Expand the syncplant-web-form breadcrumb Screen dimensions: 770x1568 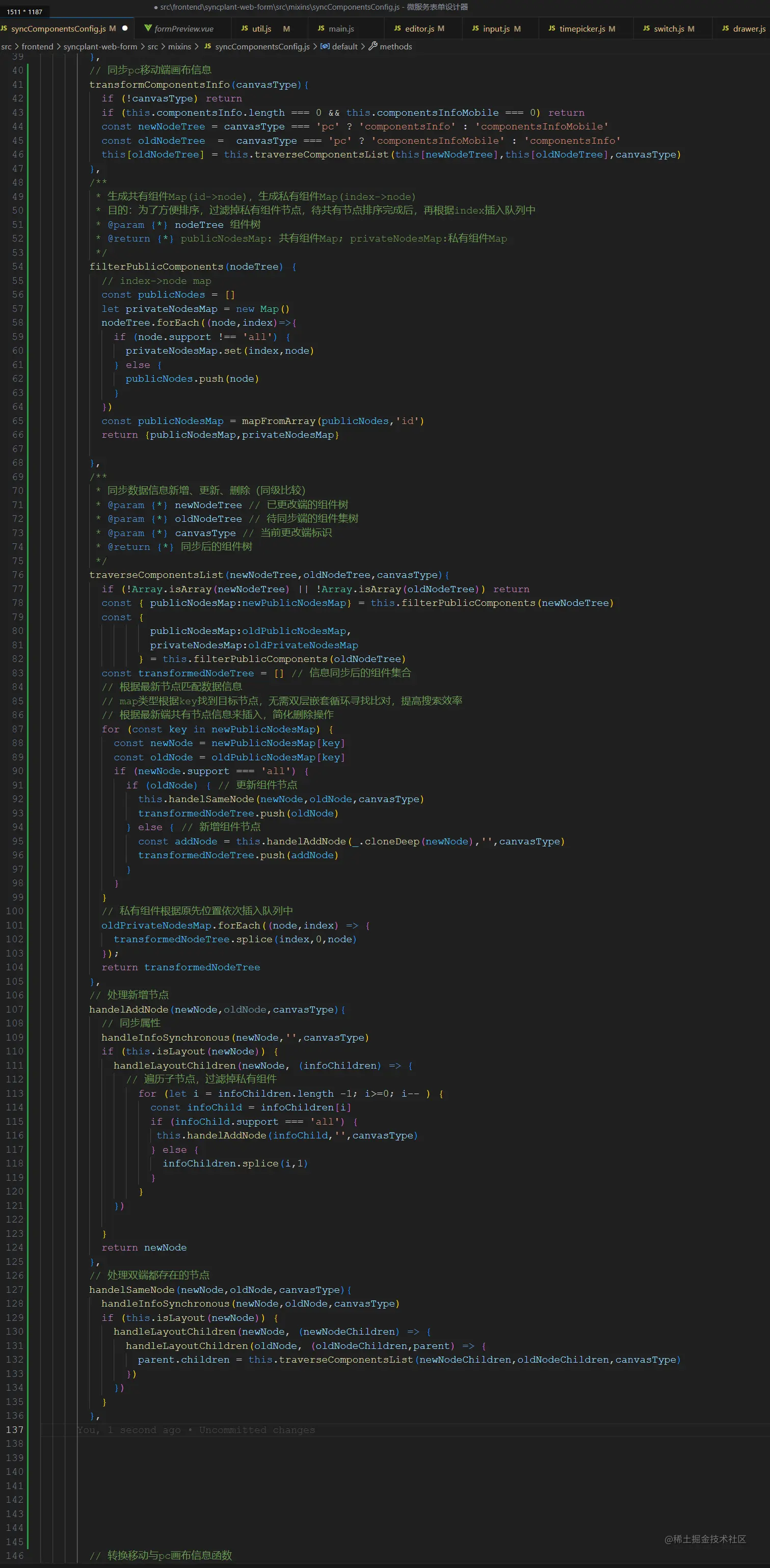pyautogui.click(x=100, y=46)
